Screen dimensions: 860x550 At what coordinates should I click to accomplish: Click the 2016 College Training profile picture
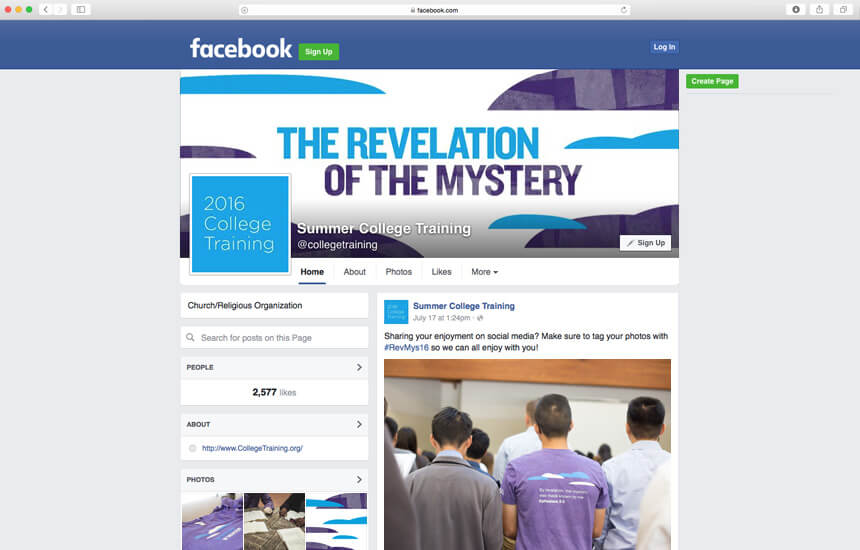click(240, 224)
